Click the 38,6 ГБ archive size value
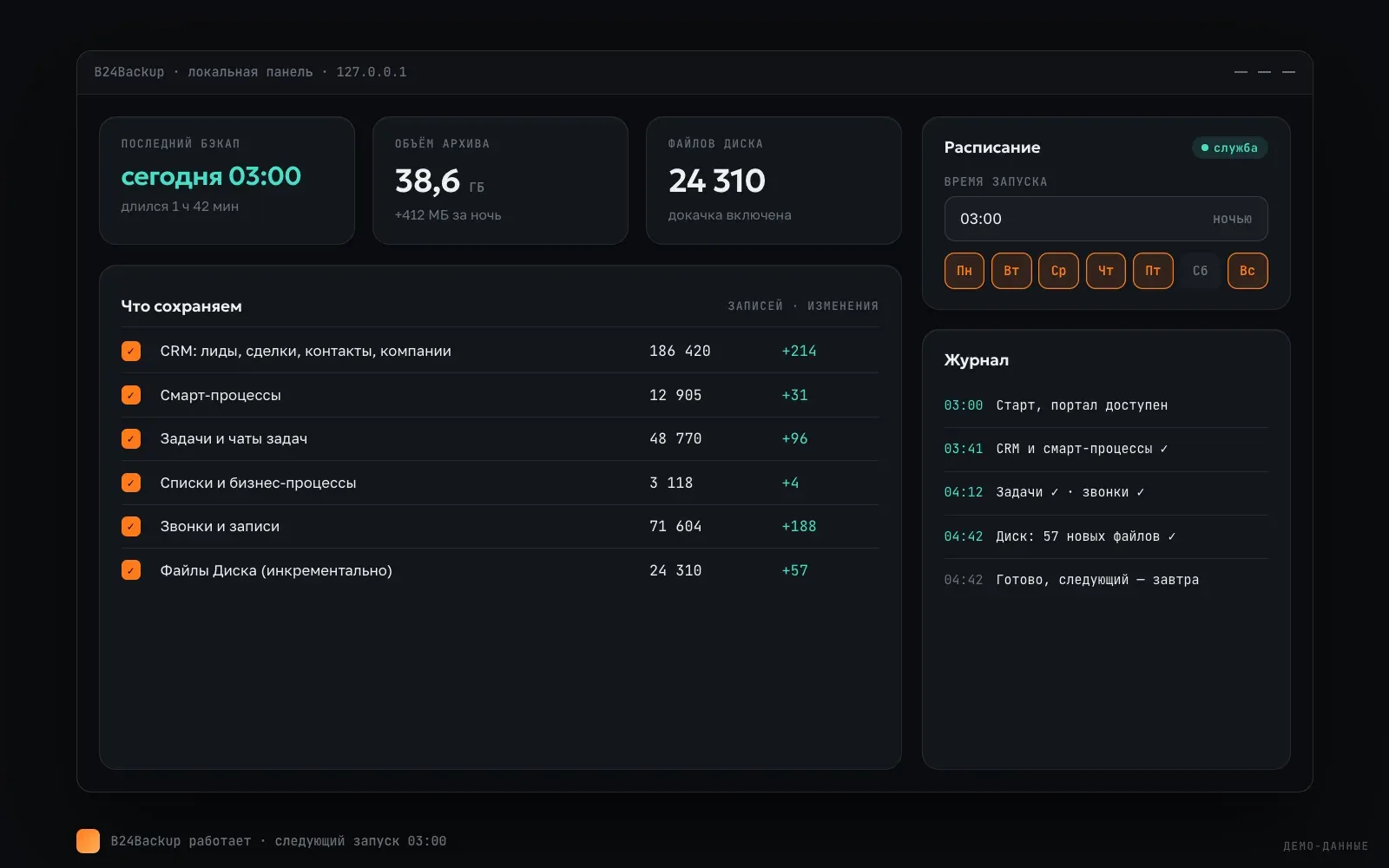Screen dimensions: 1389x868 [439, 181]
